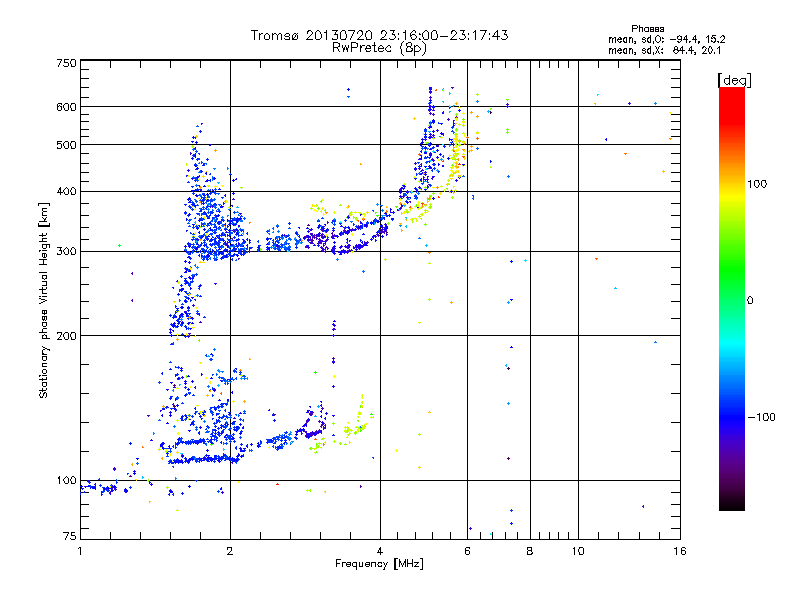Image resolution: width=800 pixels, height=600 pixels.
Task: Click the plot title 'Tromsø 20130720 23:16:00-23:17:43'
Action: pos(379,35)
